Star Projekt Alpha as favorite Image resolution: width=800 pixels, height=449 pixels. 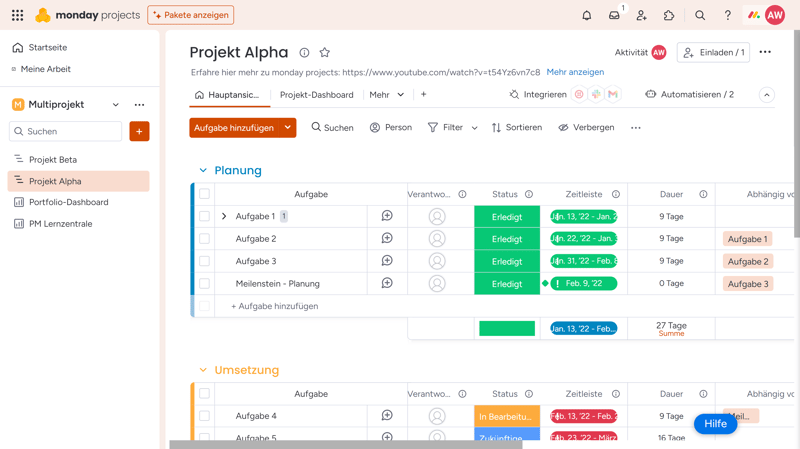(x=324, y=53)
